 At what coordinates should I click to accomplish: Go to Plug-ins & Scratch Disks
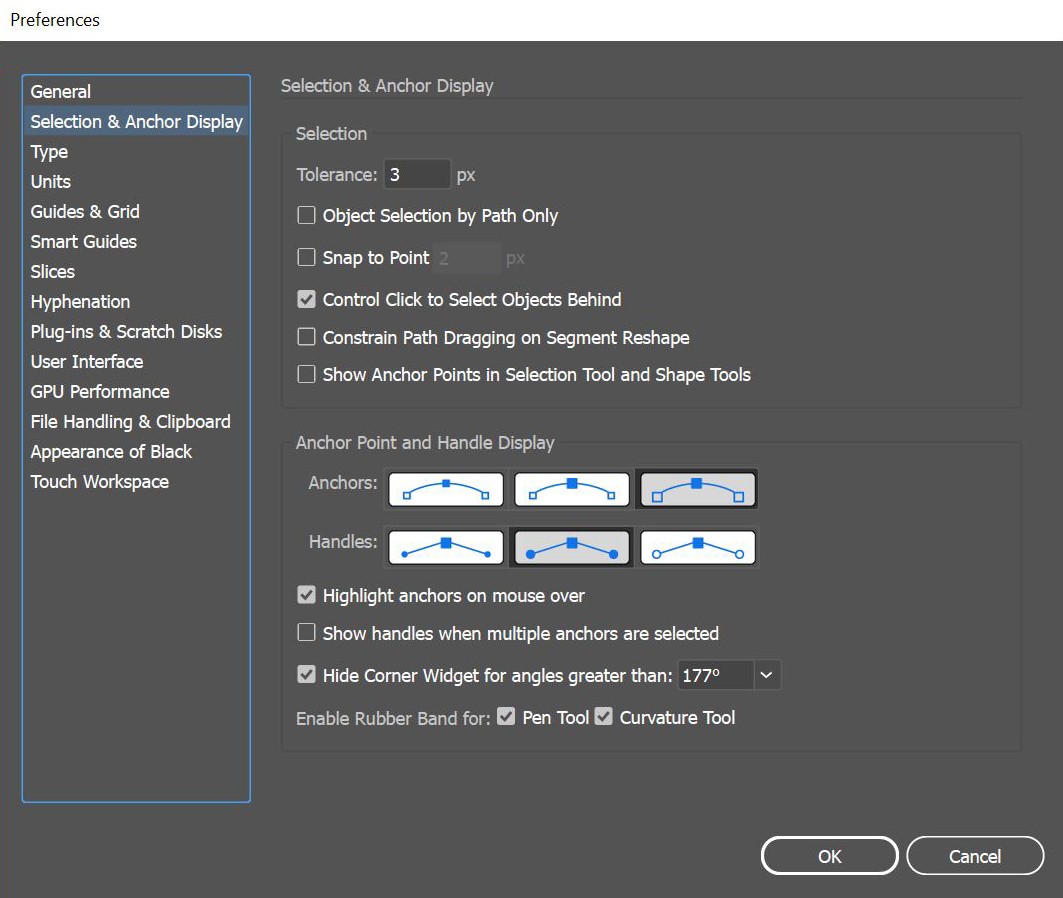tap(136, 331)
